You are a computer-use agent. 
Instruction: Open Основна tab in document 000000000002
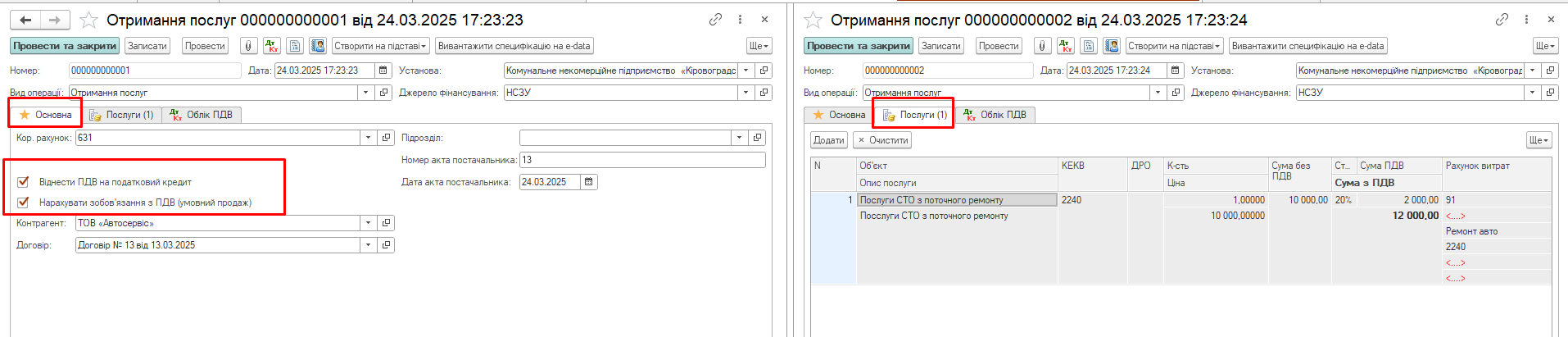pyautogui.click(x=838, y=115)
